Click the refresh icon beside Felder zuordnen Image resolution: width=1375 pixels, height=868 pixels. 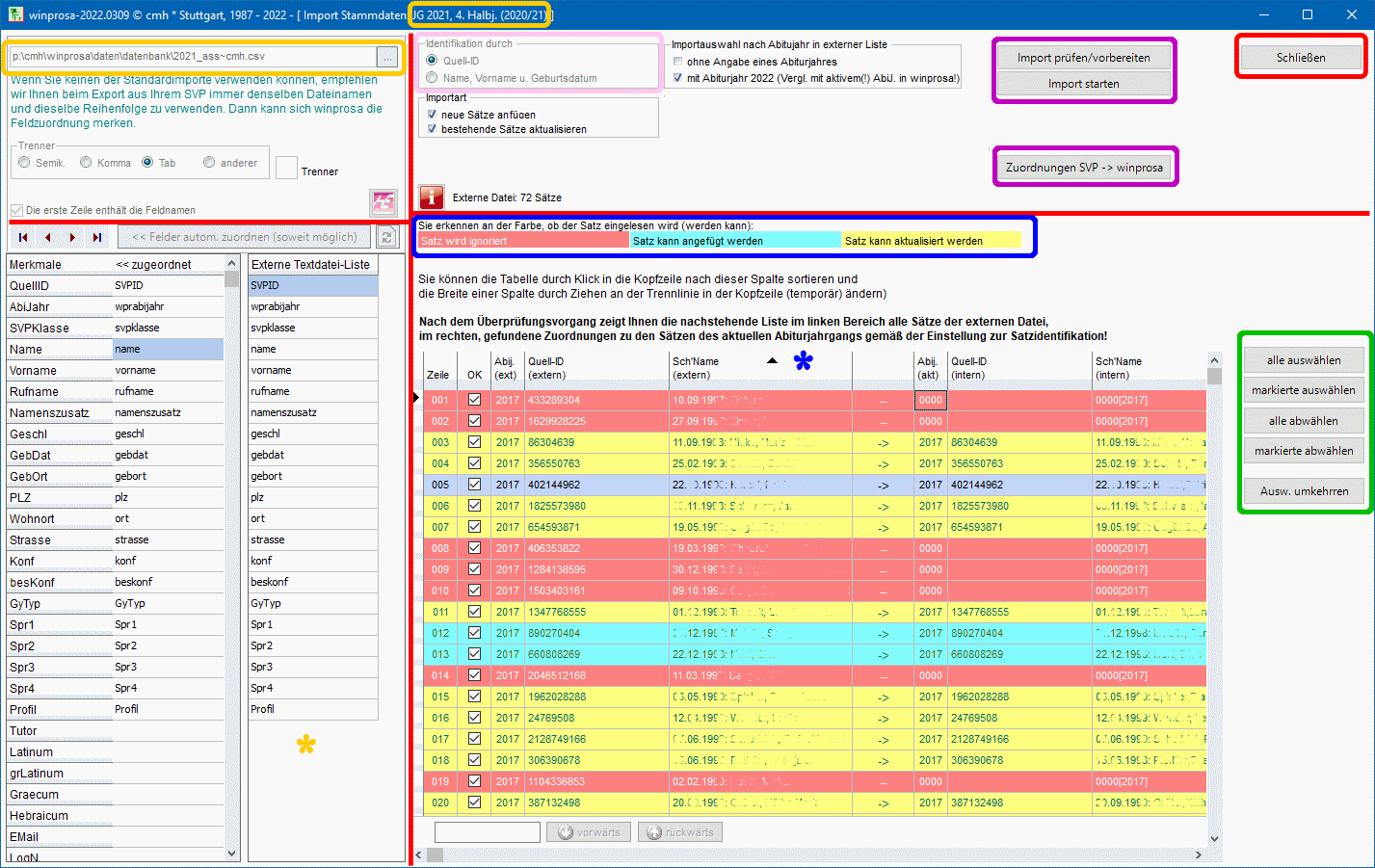coord(386,237)
